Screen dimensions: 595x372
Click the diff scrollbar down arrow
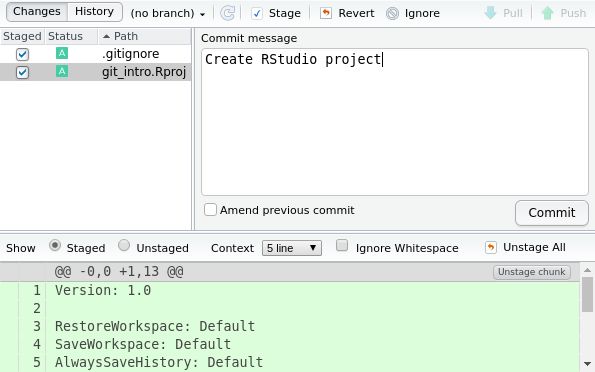587,364
